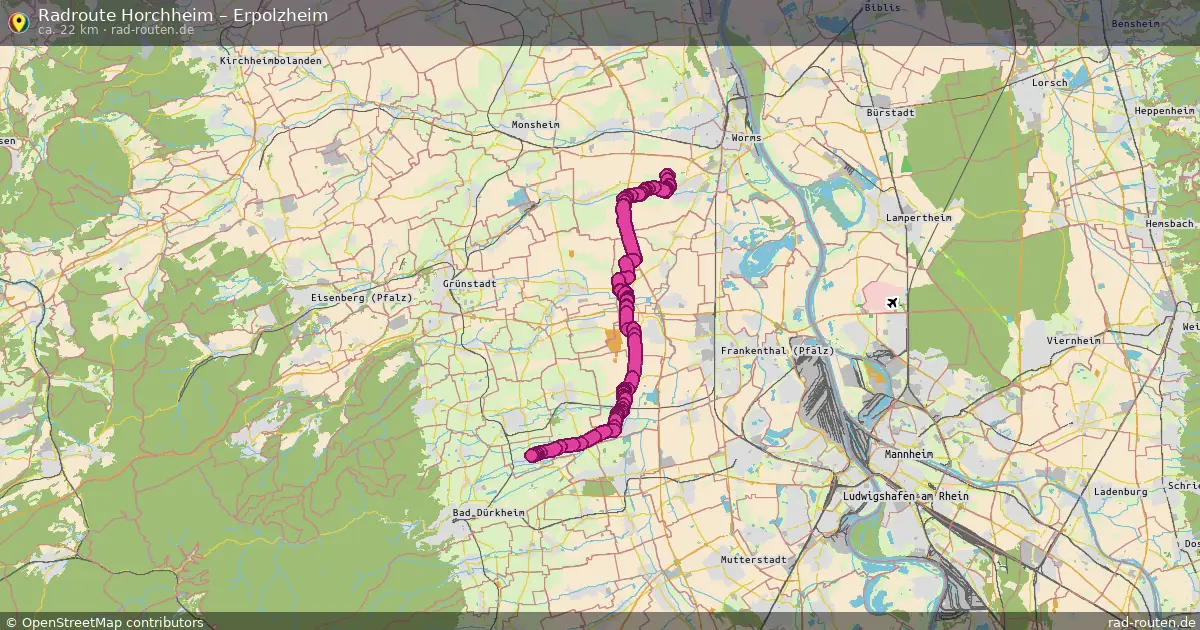The width and height of the screenshot is (1200, 630).
Task: Click the Heppenheim label
Action: pos(1165,111)
